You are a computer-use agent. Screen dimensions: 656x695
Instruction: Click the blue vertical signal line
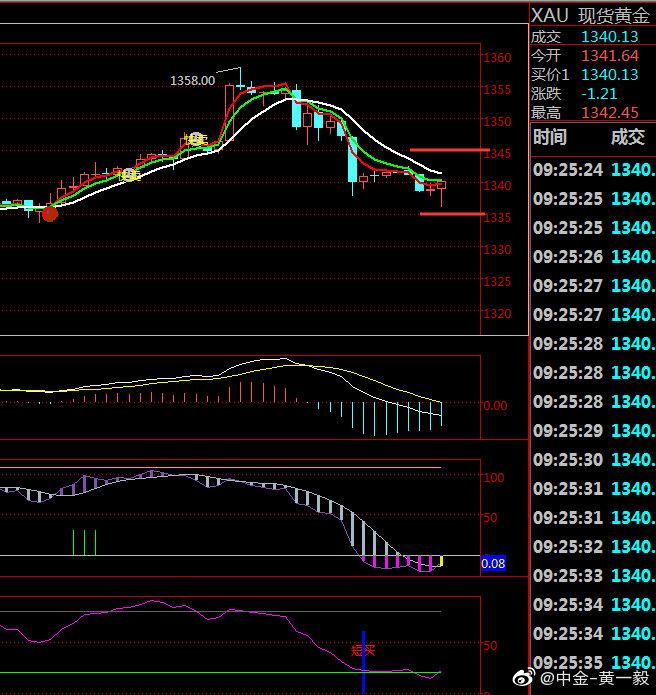tap(364, 661)
